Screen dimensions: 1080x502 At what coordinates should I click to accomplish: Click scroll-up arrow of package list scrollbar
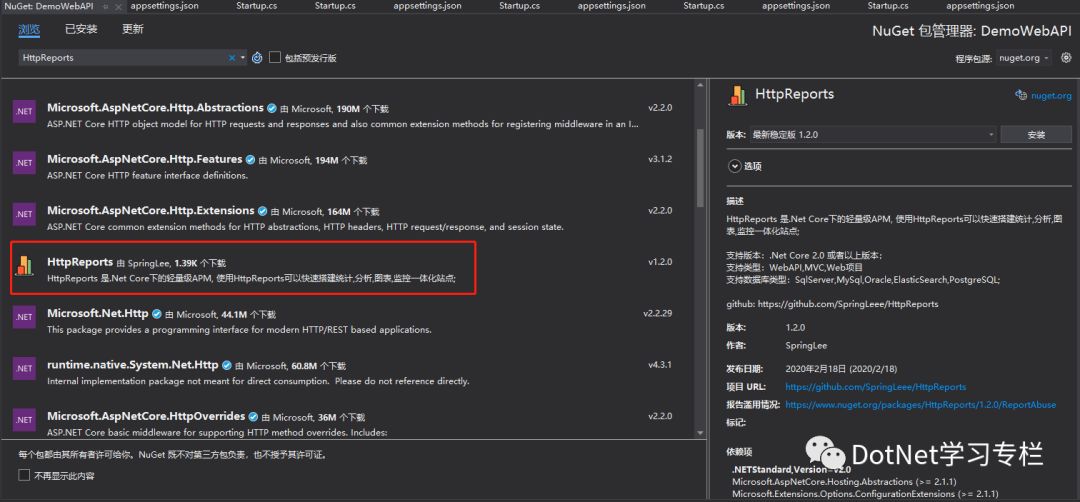point(700,84)
